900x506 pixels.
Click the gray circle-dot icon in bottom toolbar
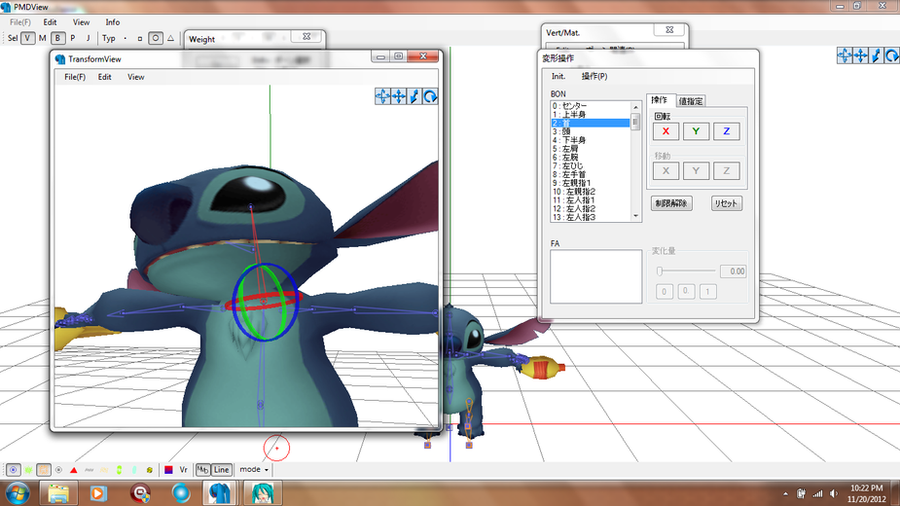click(x=59, y=470)
